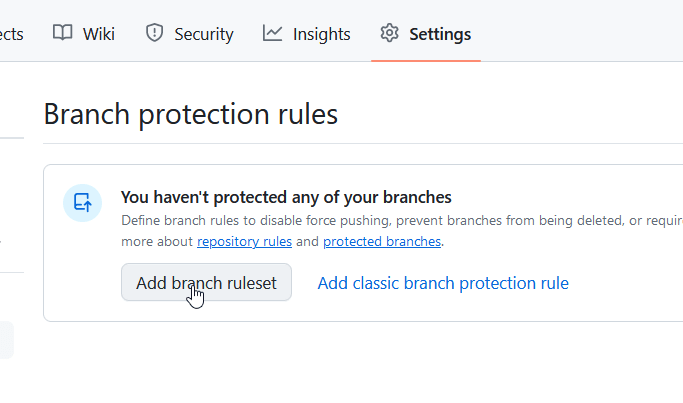Switch to the Security tab
683x403 pixels.
(203, 34)
